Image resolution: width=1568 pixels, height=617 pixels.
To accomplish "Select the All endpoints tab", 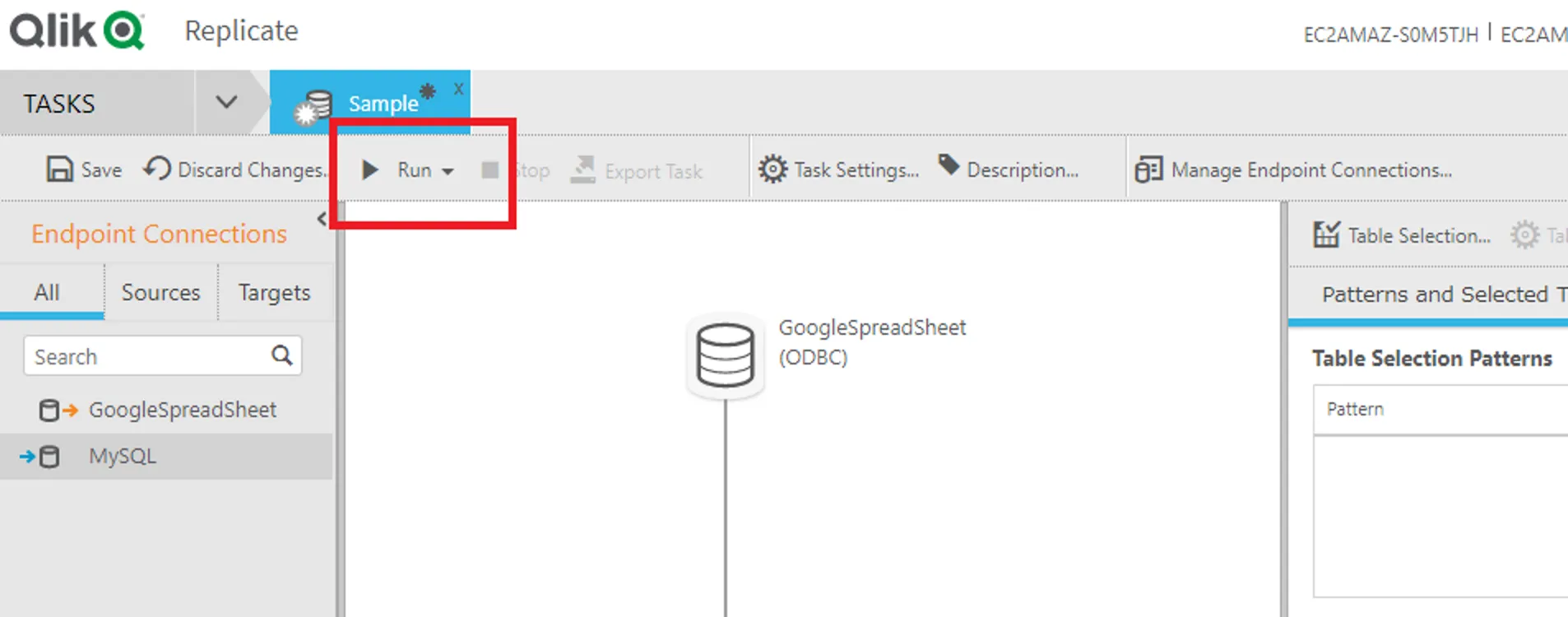I will pyautogui.click(x=47, y=293).
